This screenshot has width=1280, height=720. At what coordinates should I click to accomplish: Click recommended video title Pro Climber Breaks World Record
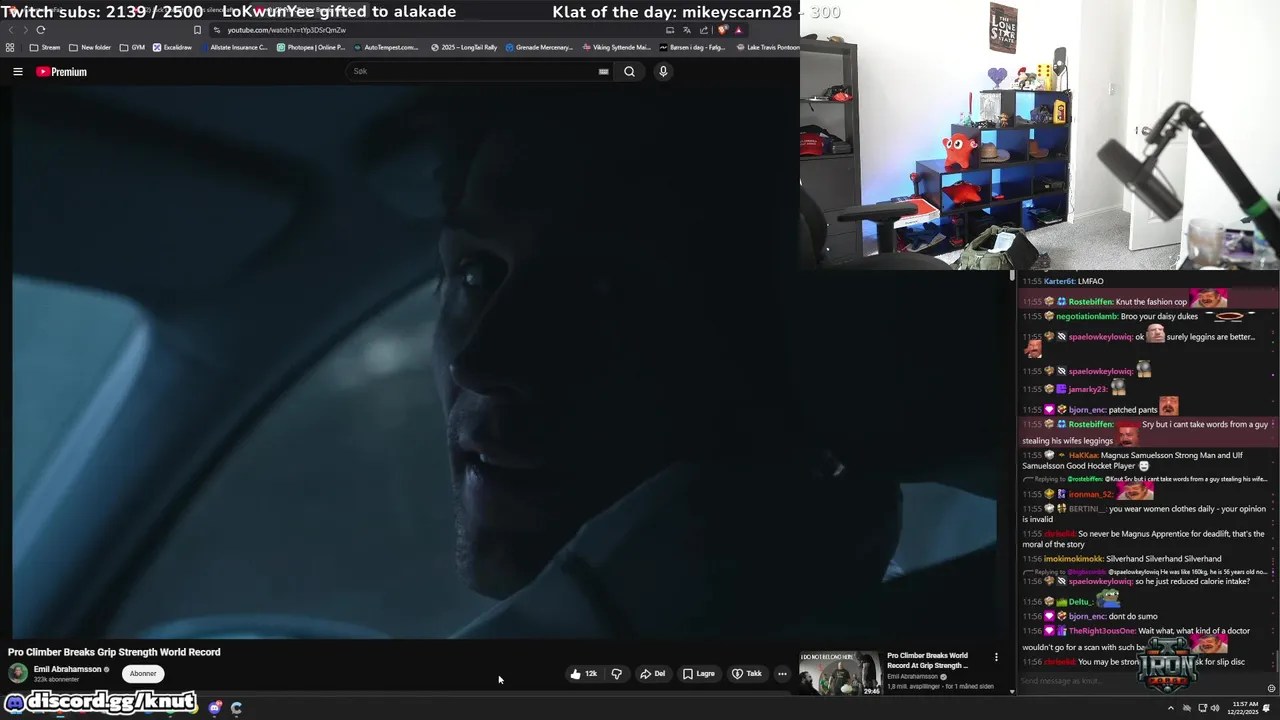(x=928, y=660)
